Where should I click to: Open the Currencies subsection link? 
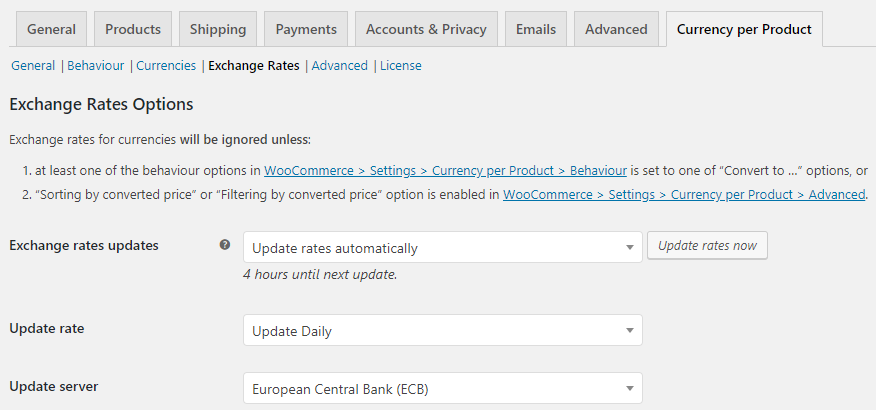click(x=166, y=66)
